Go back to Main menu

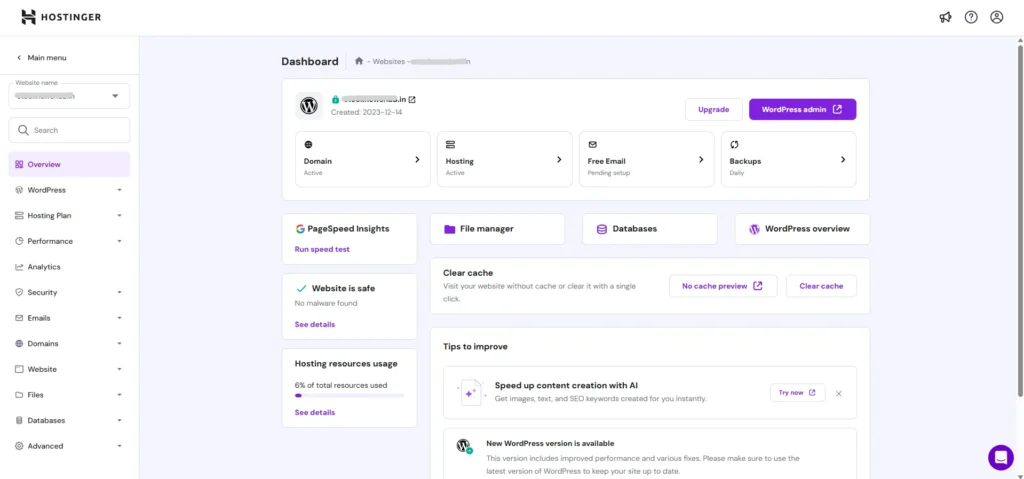click(x=41, y=58)
